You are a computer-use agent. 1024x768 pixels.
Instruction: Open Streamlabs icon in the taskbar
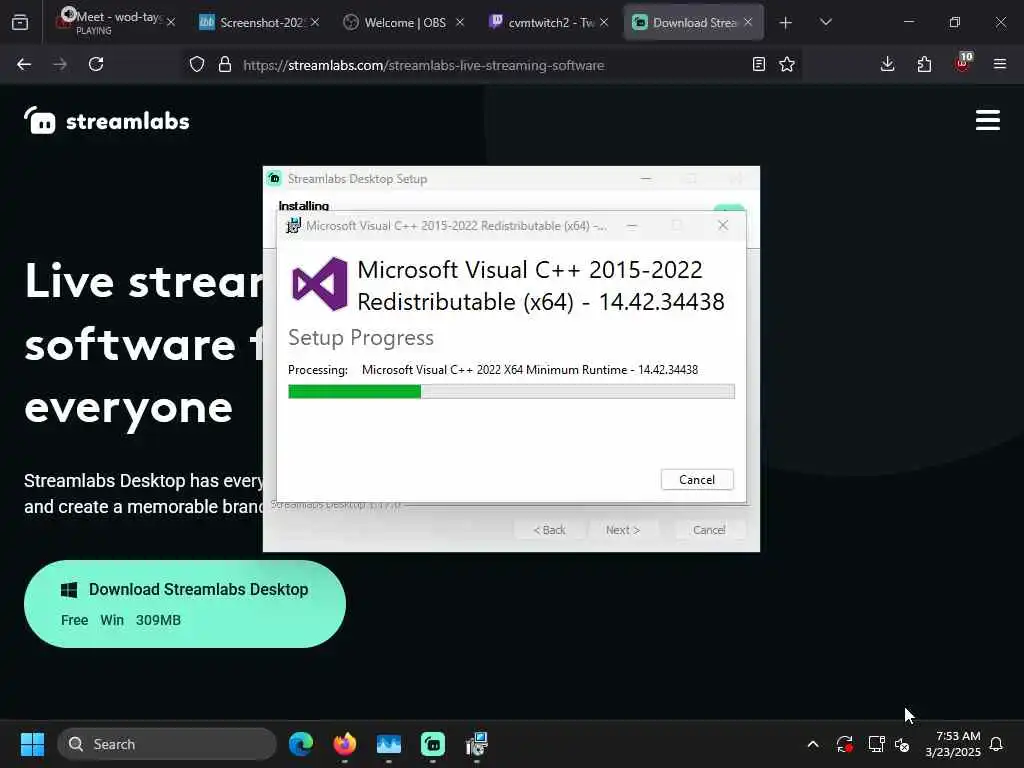point(432,744)
